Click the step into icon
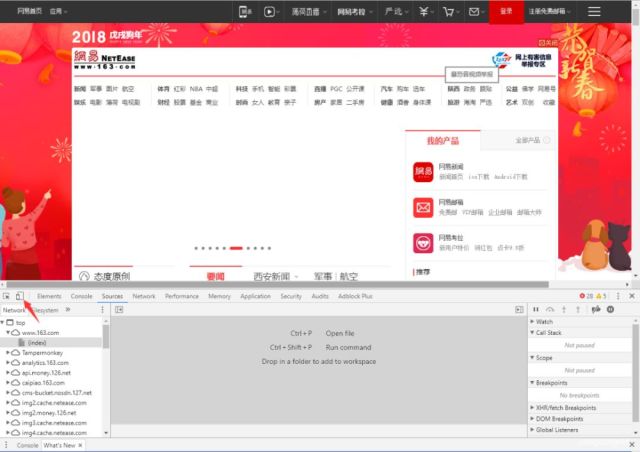Image resolution: width=640 pixels, height=452 pixels. click(564, 309)
